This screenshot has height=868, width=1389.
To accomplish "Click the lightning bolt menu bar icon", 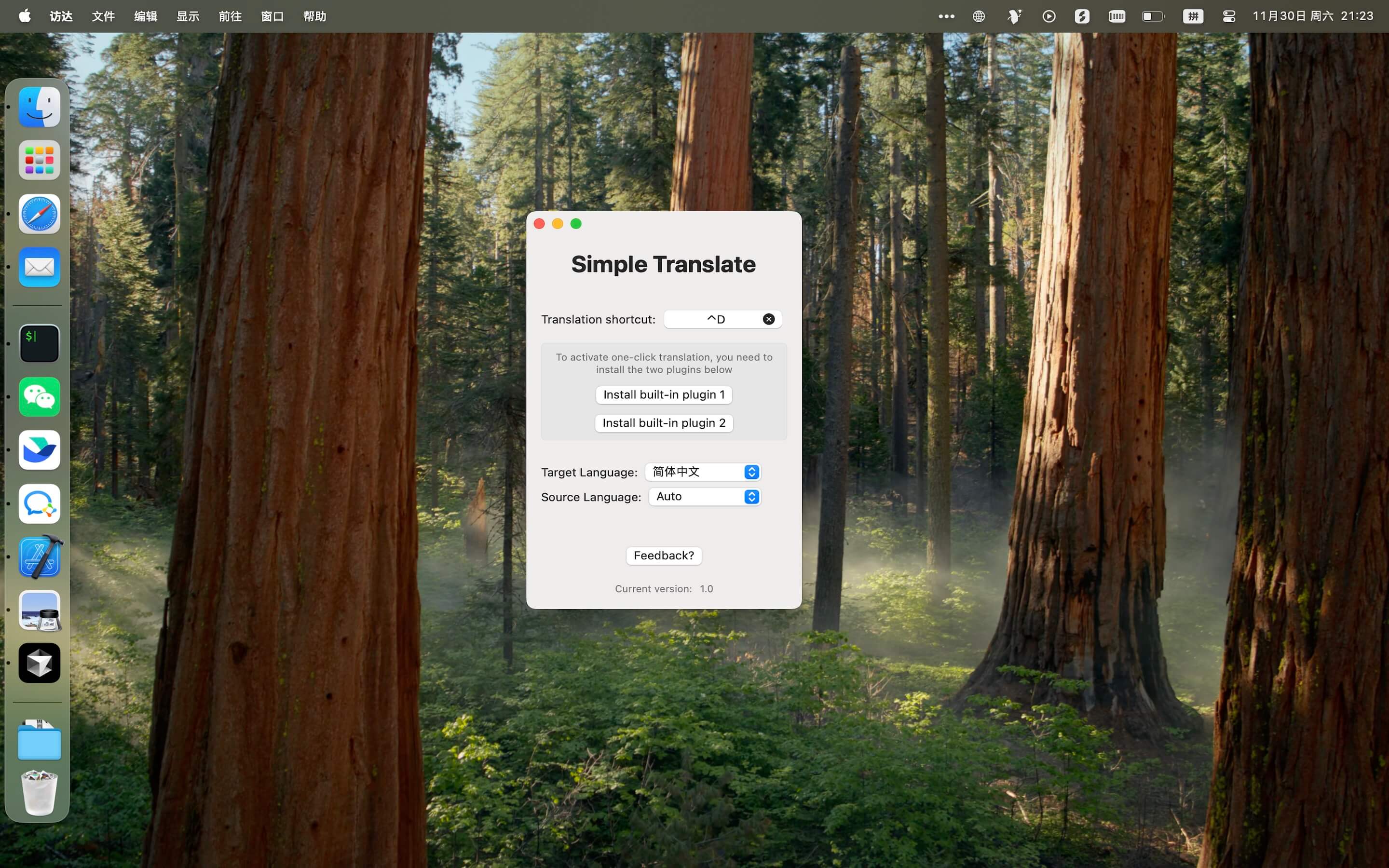I will 1082,16.
